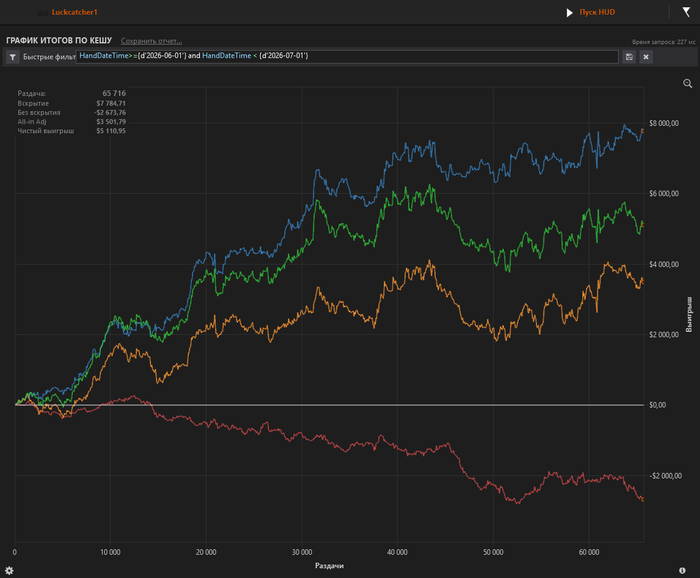Select the Чистый выигрыш legend row

tap(71, 131)
